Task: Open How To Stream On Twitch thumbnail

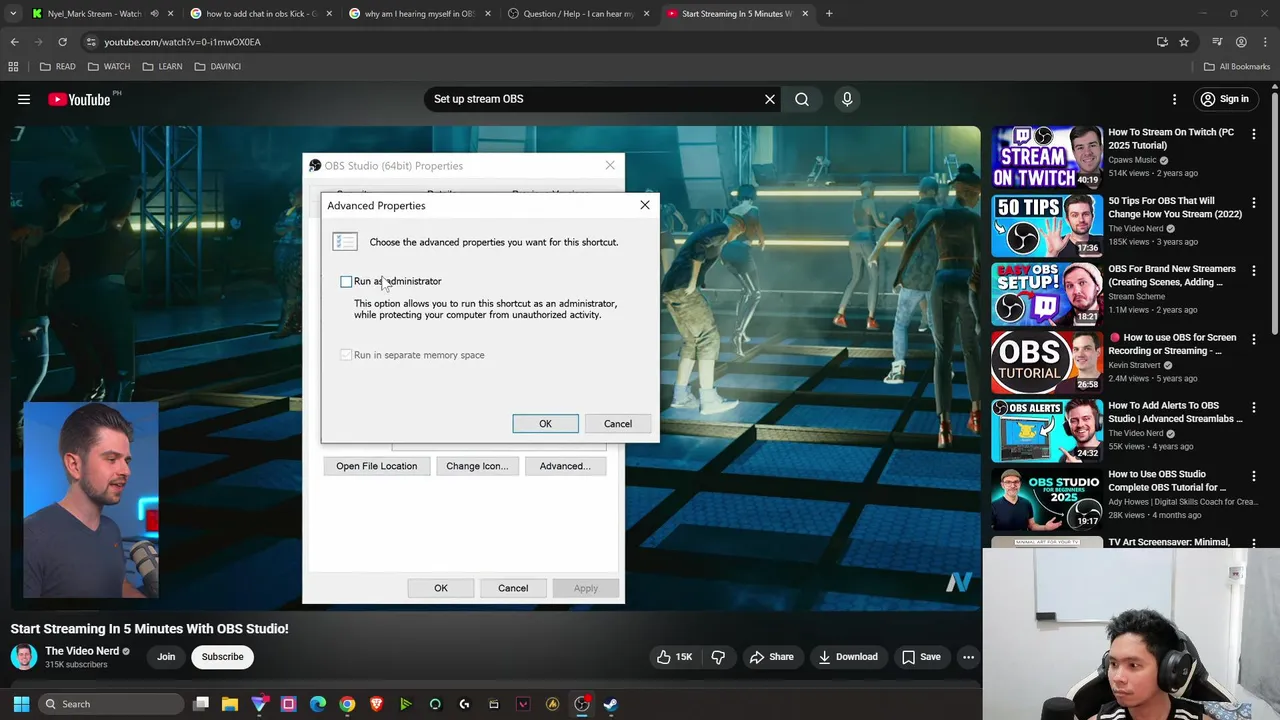Action: click(x=1047, y=157)
